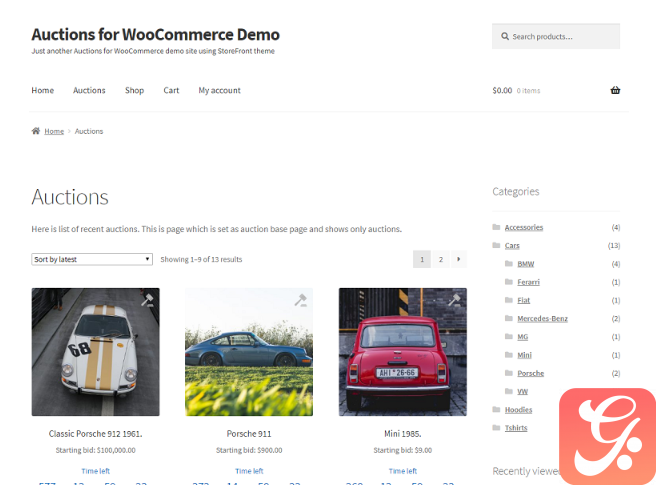656x485 pixels.
Task: Click the folder icon beside MG
Action: tap(509, 336)
